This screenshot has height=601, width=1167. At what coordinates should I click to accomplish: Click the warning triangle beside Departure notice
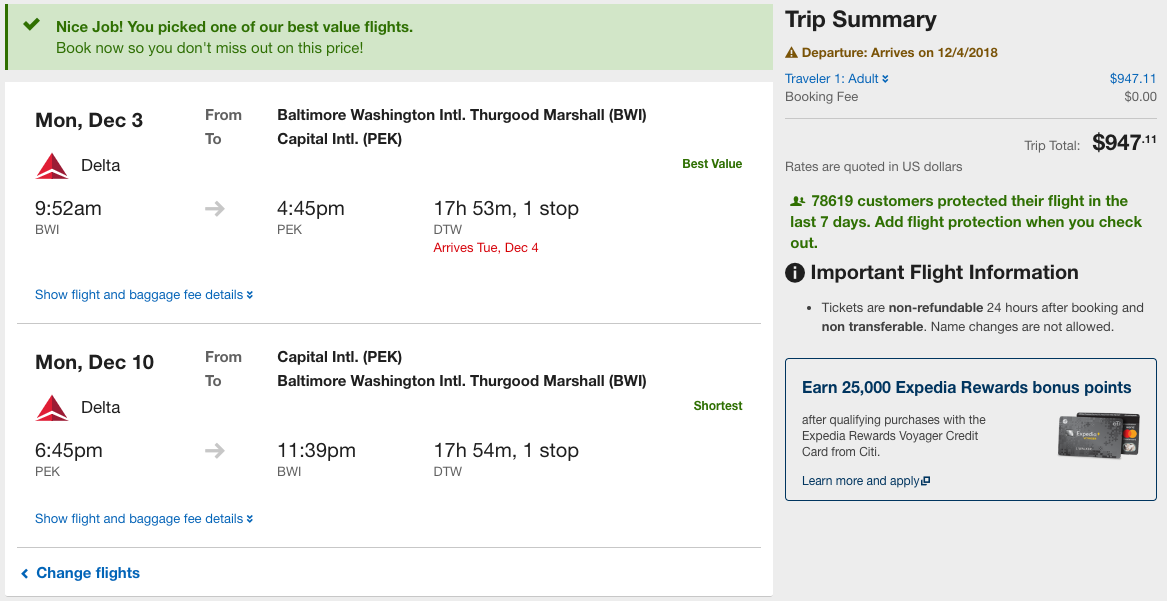pos(791,53)
